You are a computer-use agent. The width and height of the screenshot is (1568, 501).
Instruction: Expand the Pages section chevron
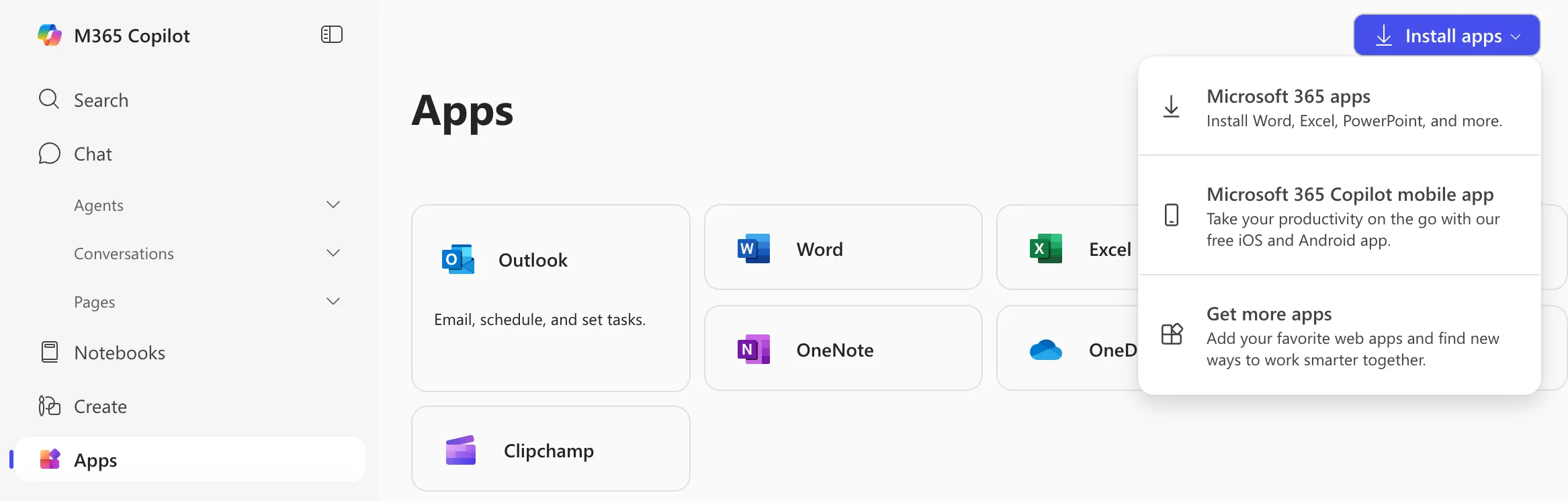point(333,302)
